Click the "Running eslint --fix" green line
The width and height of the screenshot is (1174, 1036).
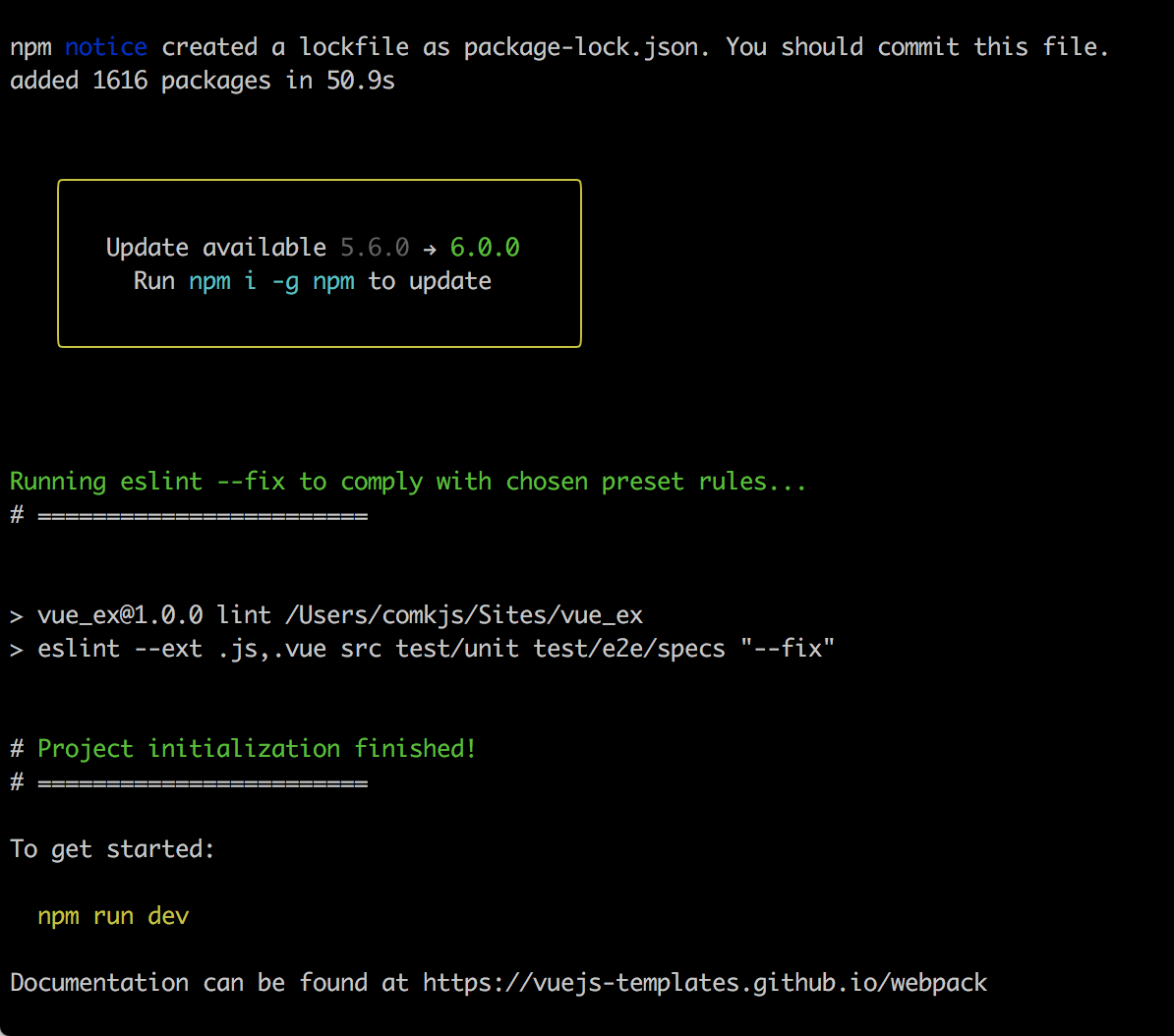(408, 482)
